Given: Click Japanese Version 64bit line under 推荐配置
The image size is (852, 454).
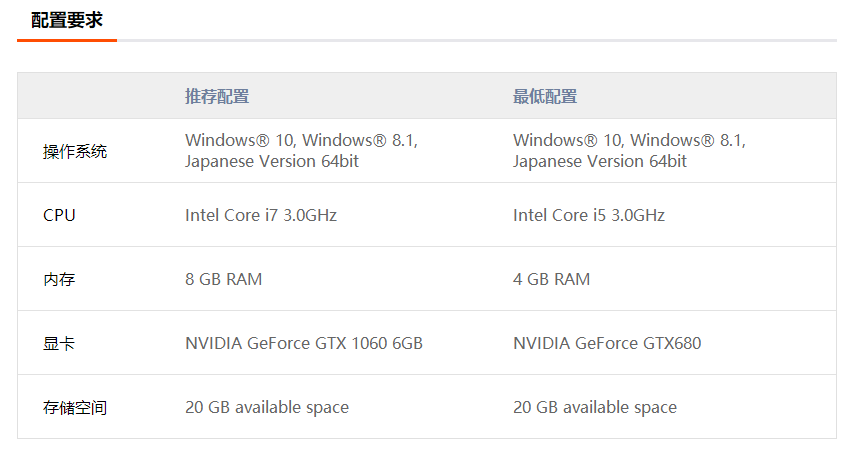Looking at the screenshot, I should (272, 161).
